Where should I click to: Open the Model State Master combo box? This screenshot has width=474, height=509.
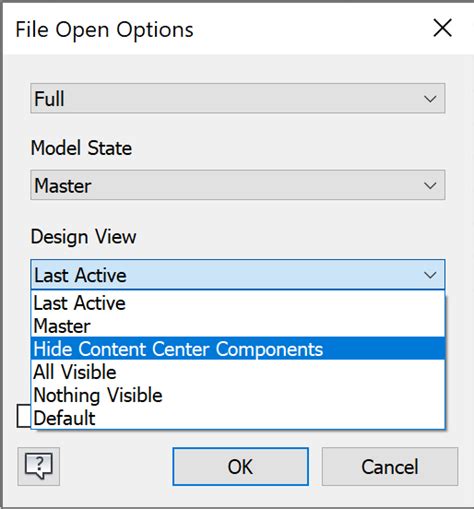(x=238, y=185)
